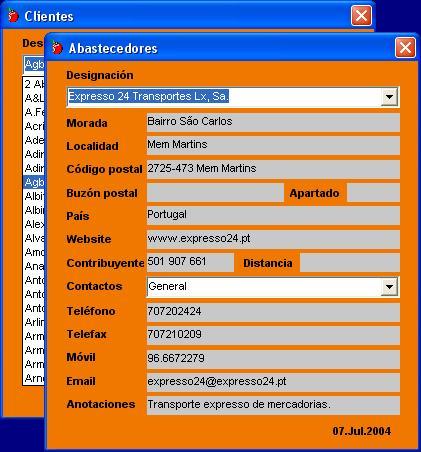The image size is (421, 452).
Task: Select the Alex row in Clientes list
Action: coord(34,224)
